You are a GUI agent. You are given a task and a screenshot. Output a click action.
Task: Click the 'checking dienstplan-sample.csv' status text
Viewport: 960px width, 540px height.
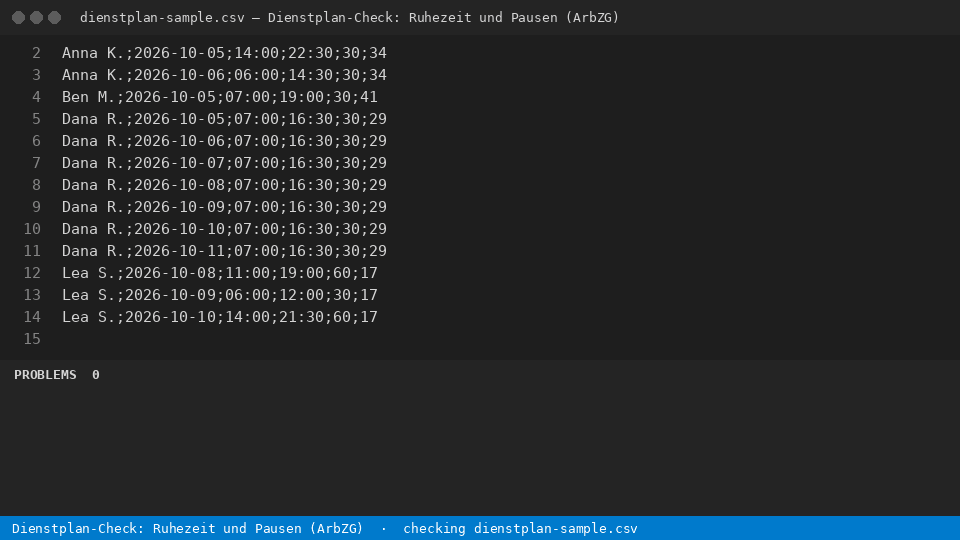pos(520,528)
